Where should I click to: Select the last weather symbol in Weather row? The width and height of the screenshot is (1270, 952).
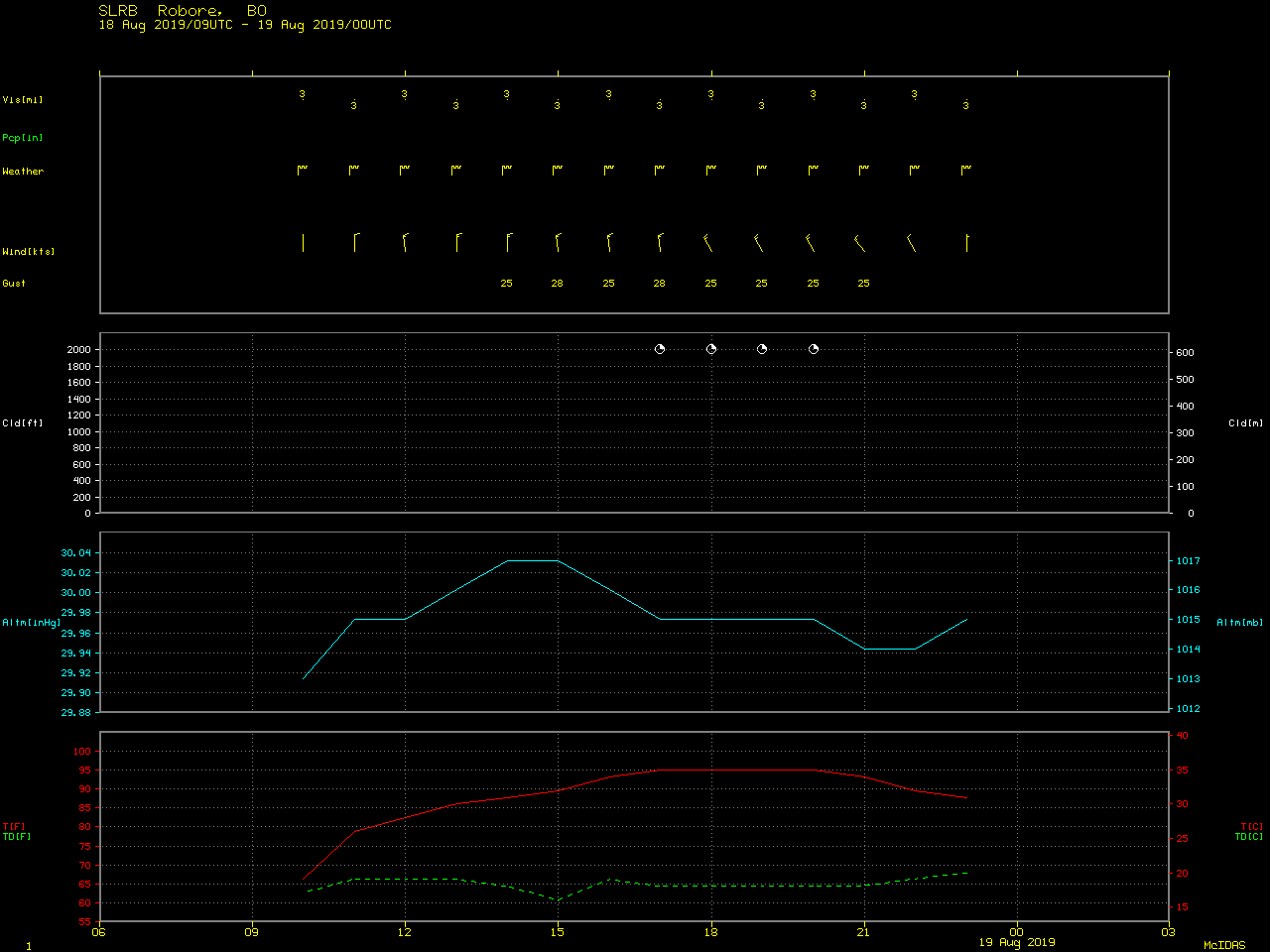pos(966,171)
